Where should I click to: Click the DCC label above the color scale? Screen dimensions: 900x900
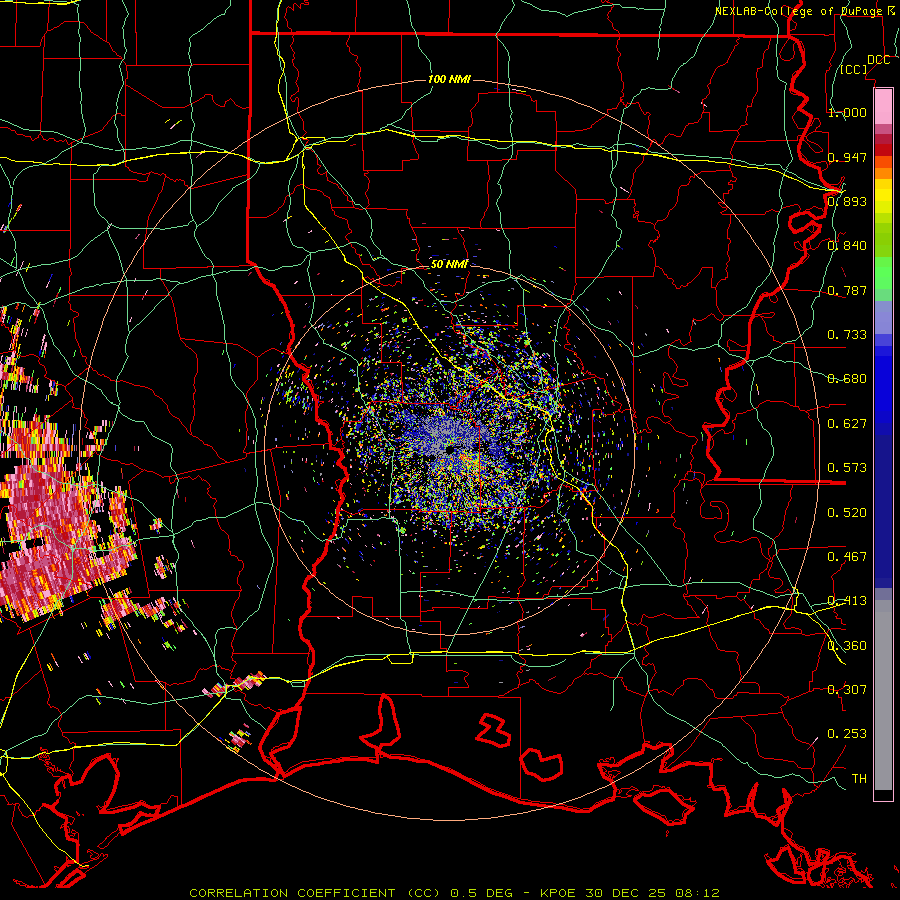(x=879, y=60)
